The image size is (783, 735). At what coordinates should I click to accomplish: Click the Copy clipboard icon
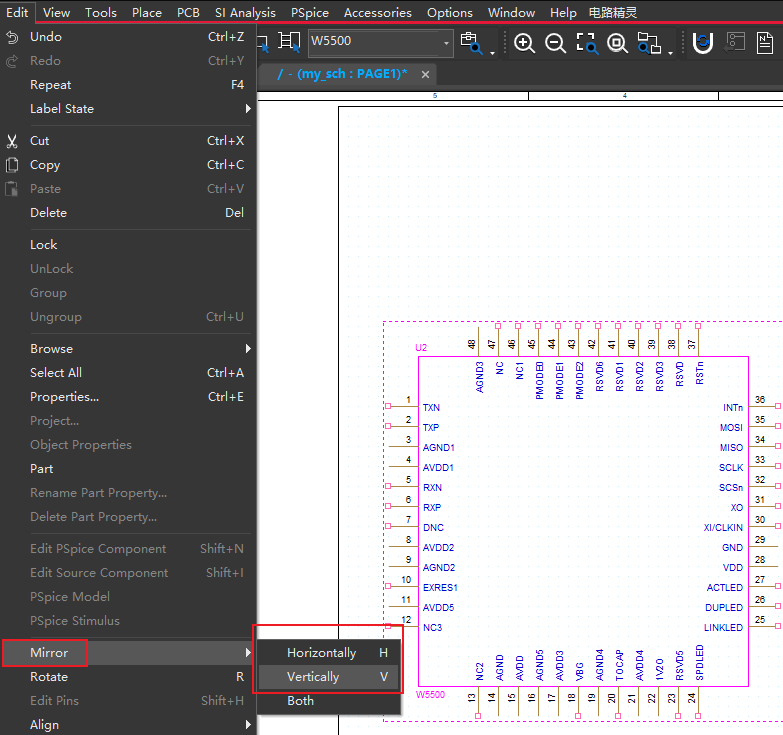tap(12, 165)
